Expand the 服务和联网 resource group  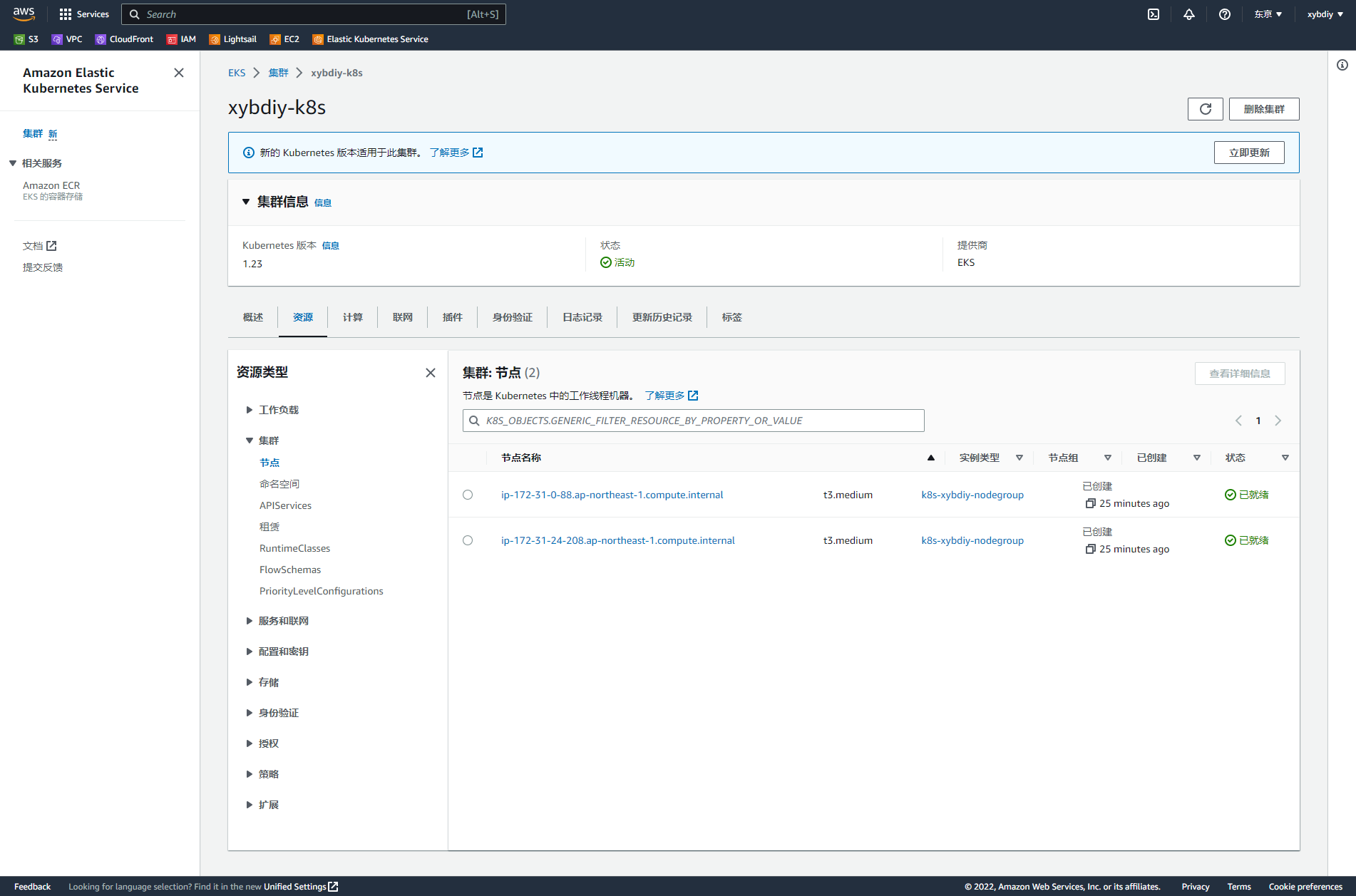pos(250,621)
